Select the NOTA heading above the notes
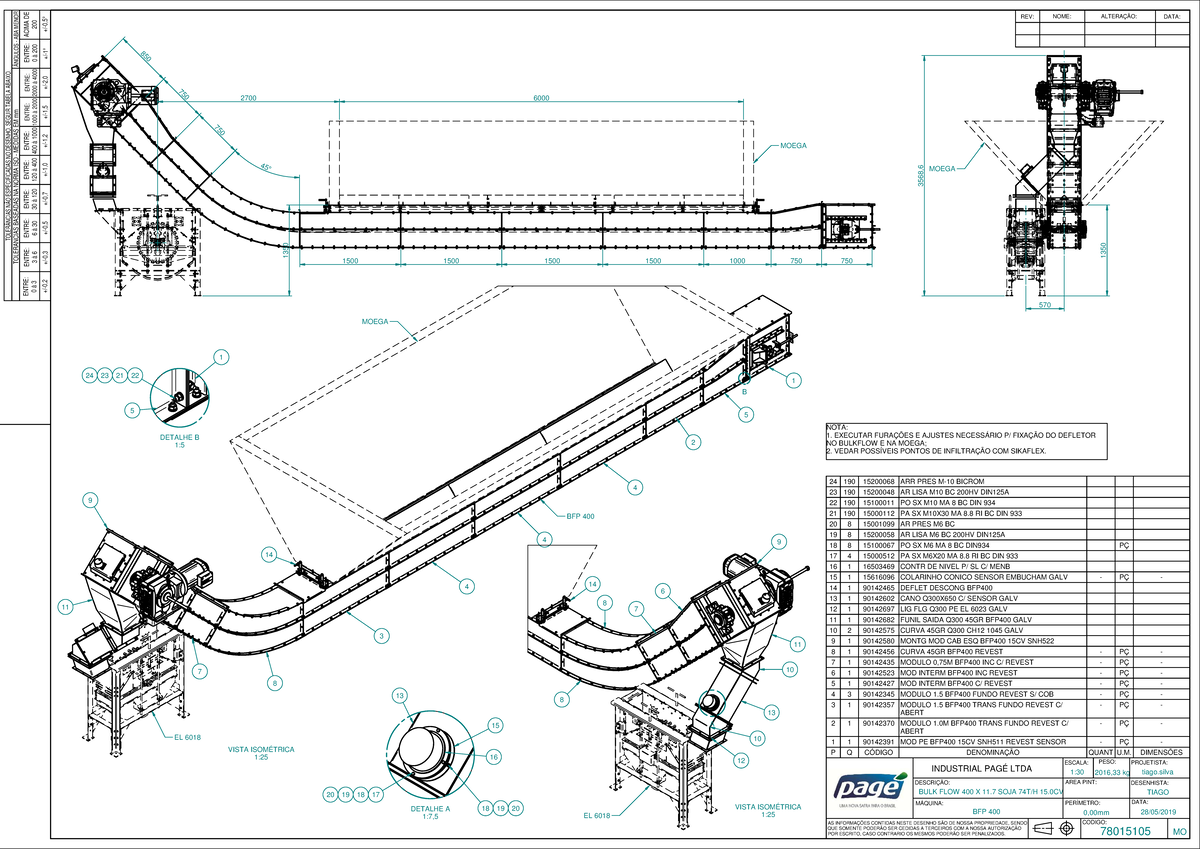The height and width of the screenshot is (849, 1200). 836,427
